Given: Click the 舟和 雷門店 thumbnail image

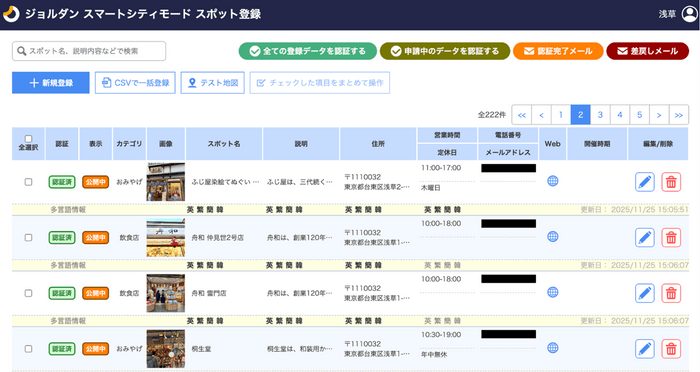Looking at the screenshot, I should (x=166, y=293).
